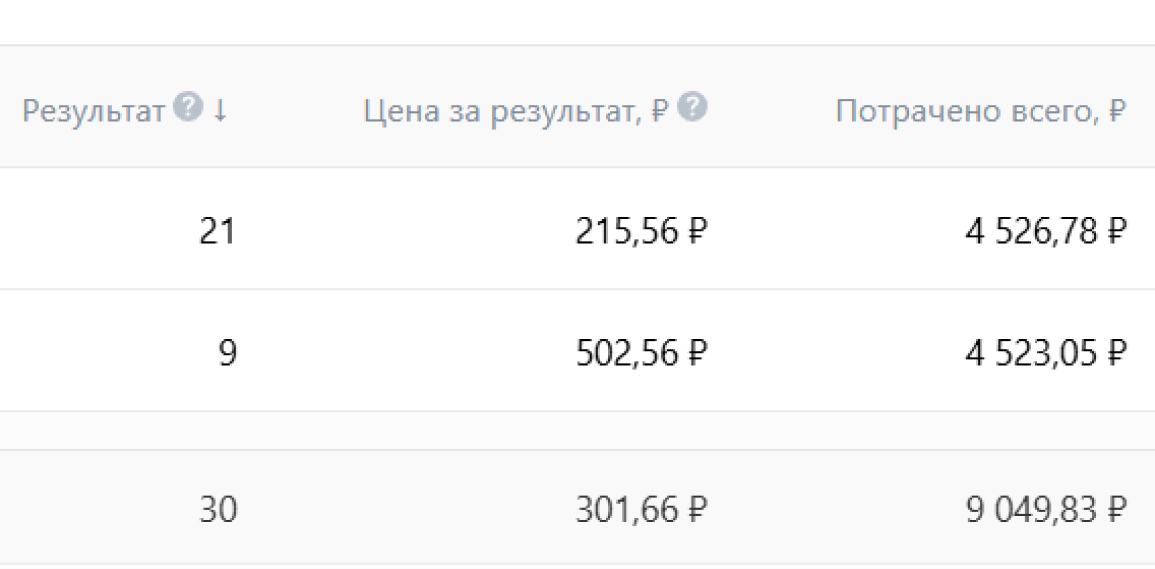
Task: Click the Цена за результат, ₽ column header
Action: (514, 111)
